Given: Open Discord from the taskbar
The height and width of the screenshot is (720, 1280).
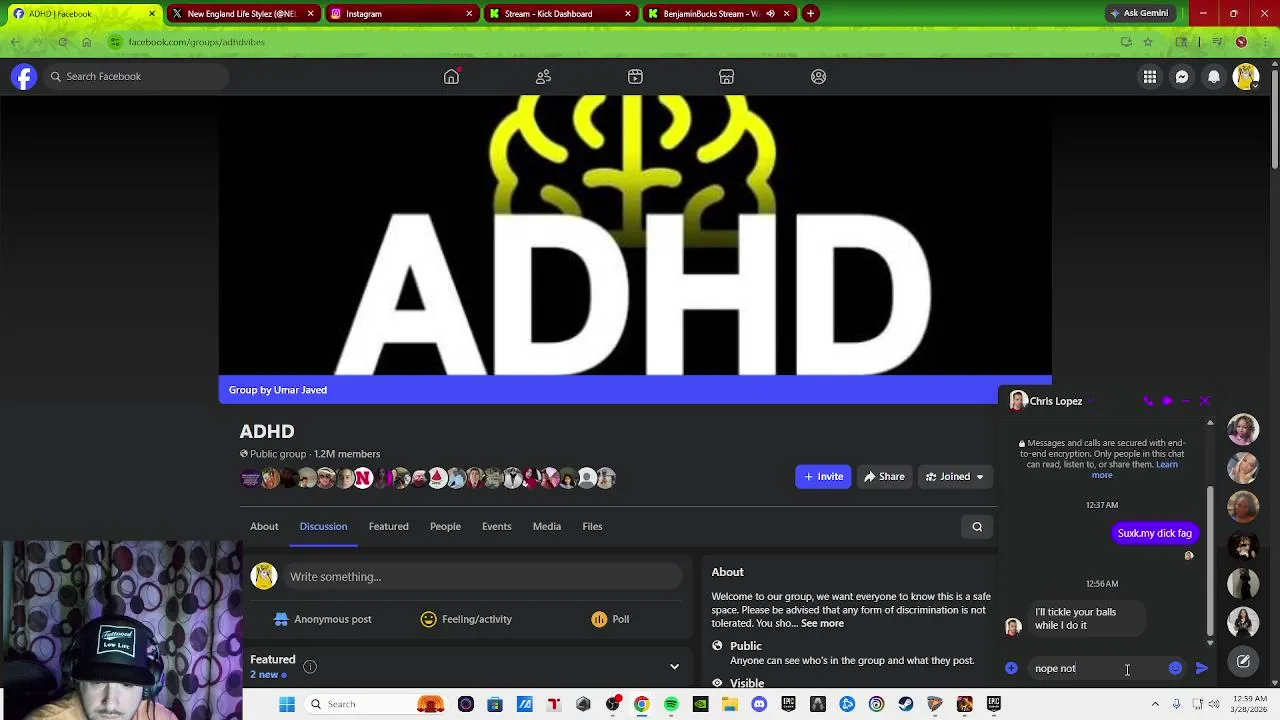Looking at the screenshot, I should coord(759,704).
